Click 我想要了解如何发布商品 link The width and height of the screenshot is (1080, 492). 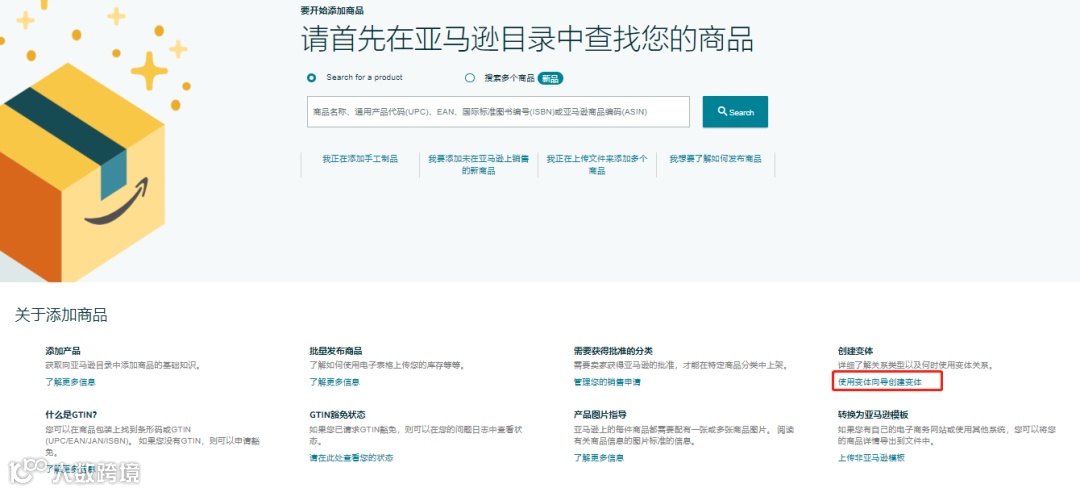715,158
